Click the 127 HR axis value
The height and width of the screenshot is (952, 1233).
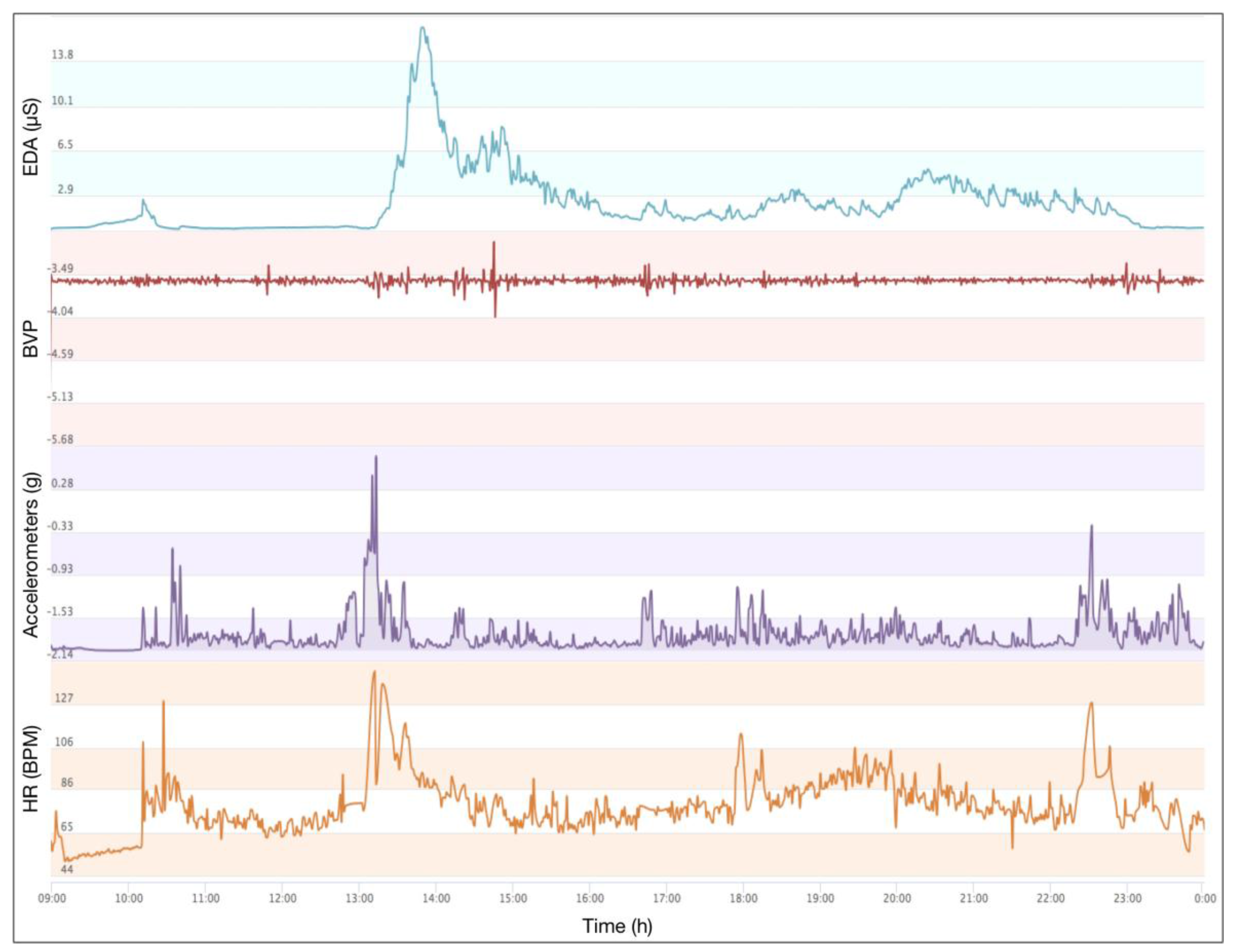point(64,698)
